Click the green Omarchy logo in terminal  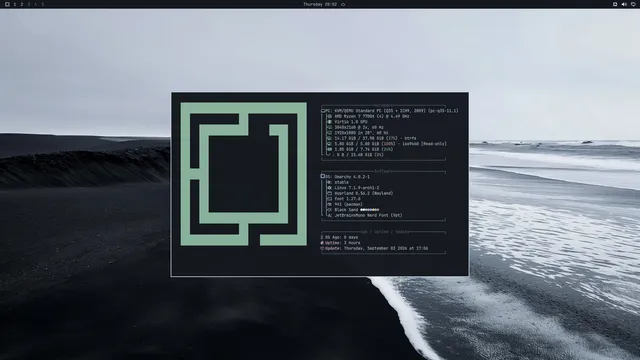point(244,174)
